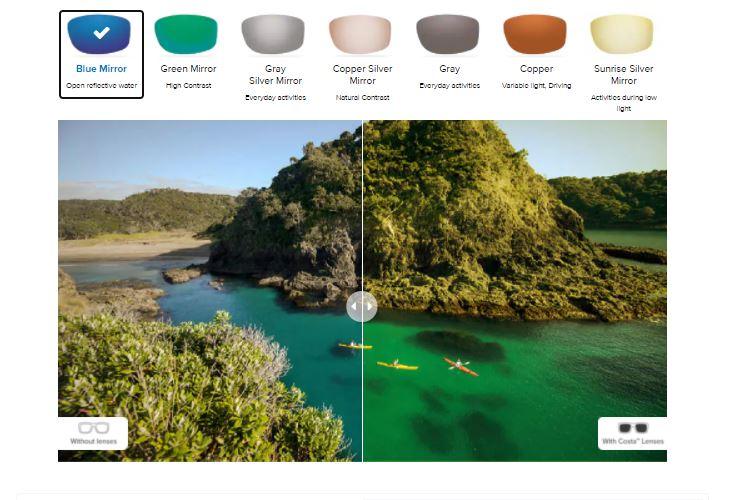Screen dimensions: 735x500
Task: Click the Blue Mirror label text
Action: pos(101,69)
